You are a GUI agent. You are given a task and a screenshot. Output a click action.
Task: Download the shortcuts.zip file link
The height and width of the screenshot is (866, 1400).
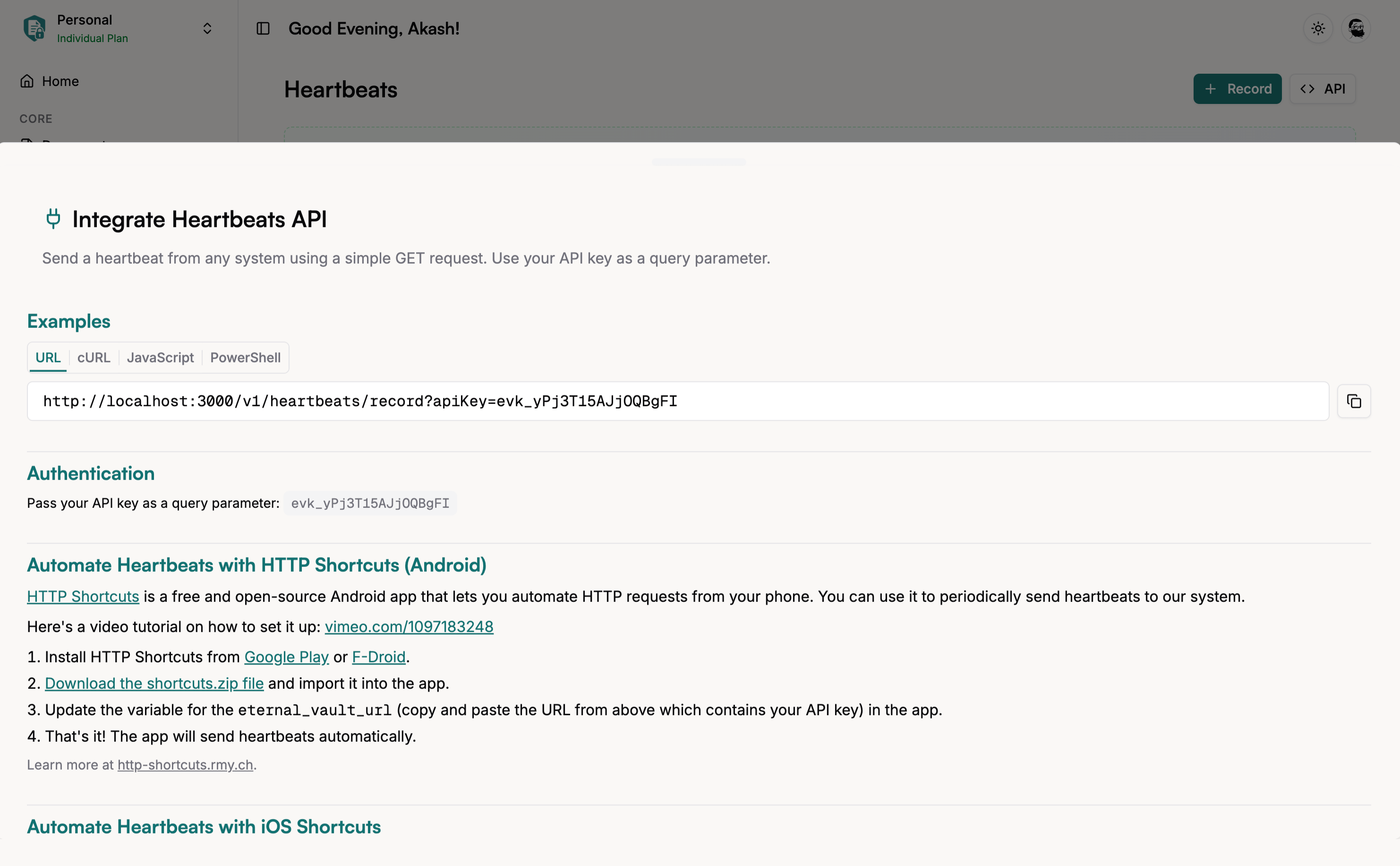pyautogui.click(x=154, y=683)
